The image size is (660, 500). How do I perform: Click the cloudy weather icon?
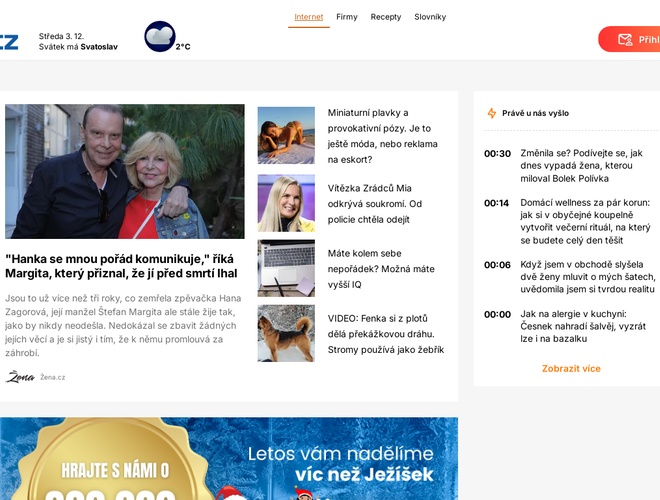tap(160, 36)
